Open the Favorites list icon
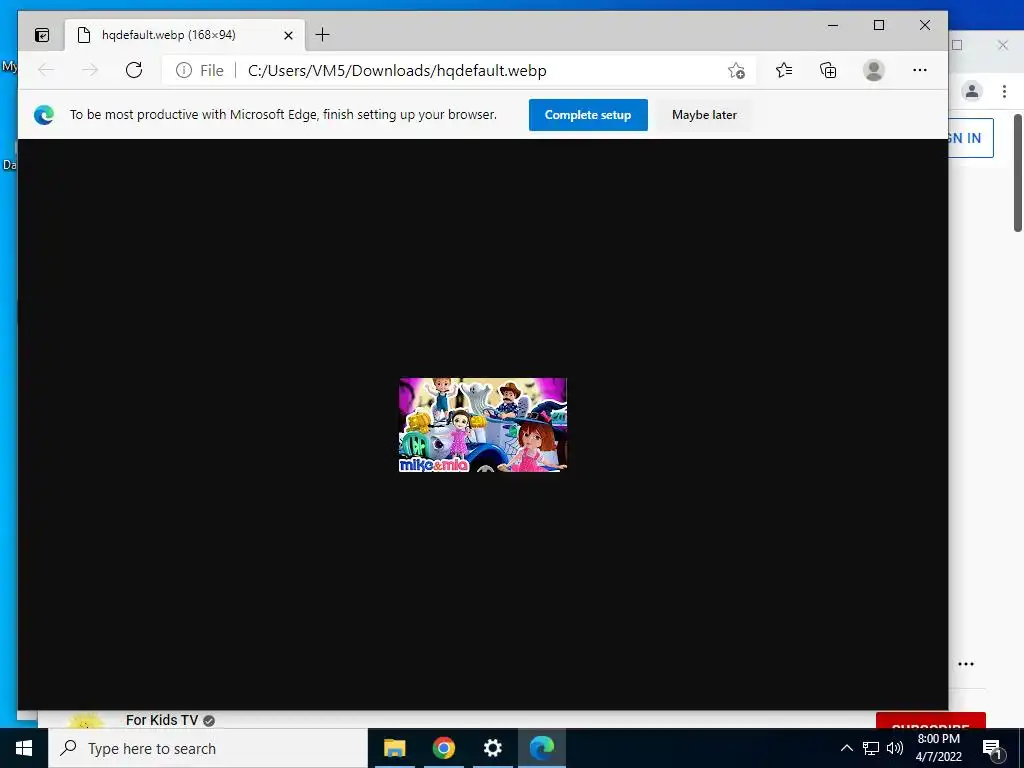The image size is (1024, 768). [x=784, y=70]
